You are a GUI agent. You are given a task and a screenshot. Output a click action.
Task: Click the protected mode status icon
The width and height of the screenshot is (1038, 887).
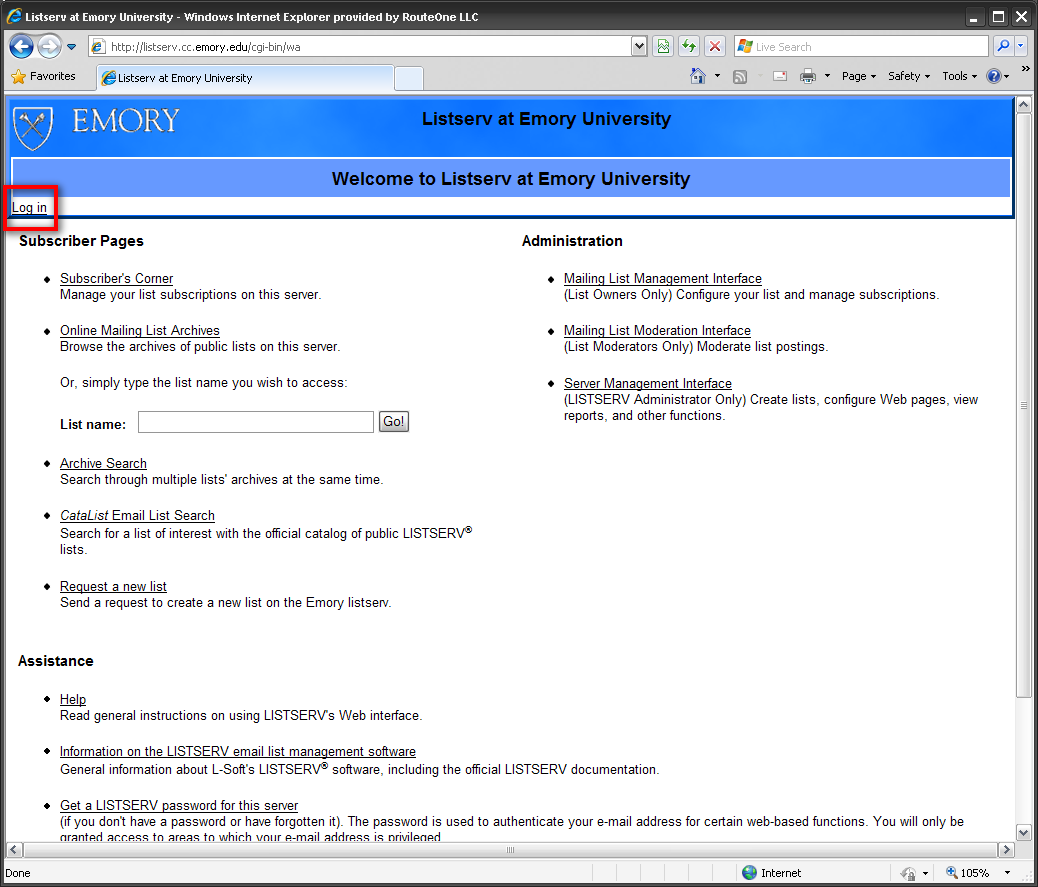pos(908,873)
